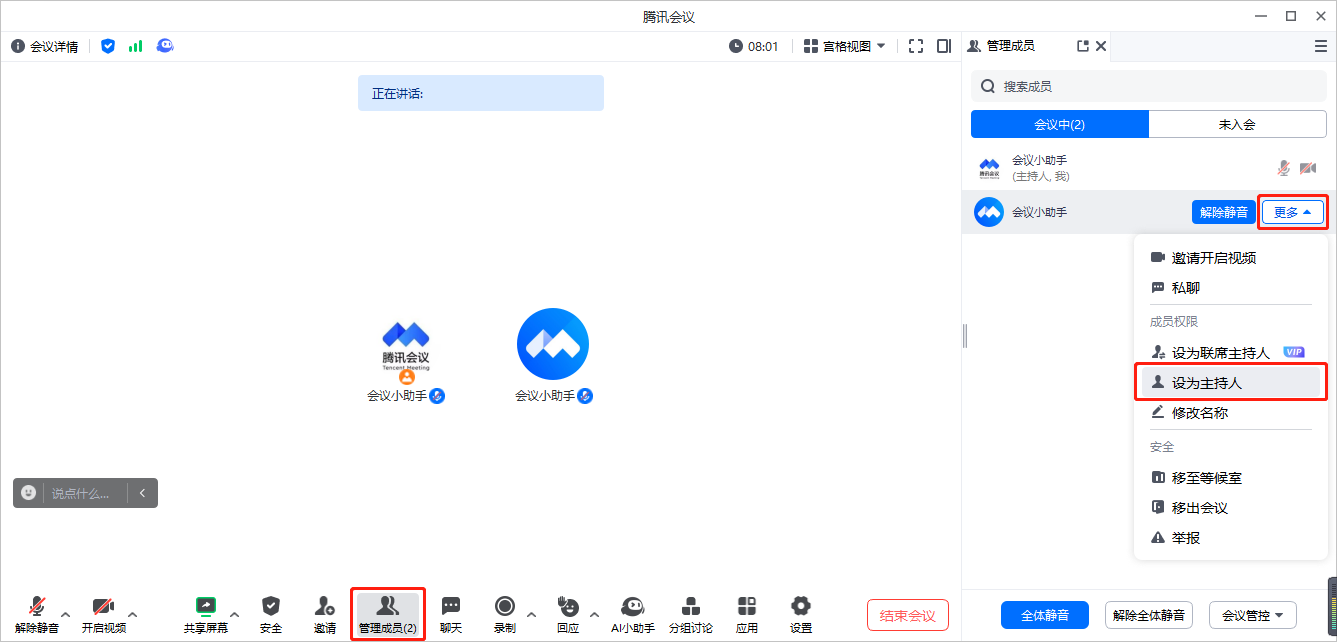Enter full screen mode

[916, 46]
